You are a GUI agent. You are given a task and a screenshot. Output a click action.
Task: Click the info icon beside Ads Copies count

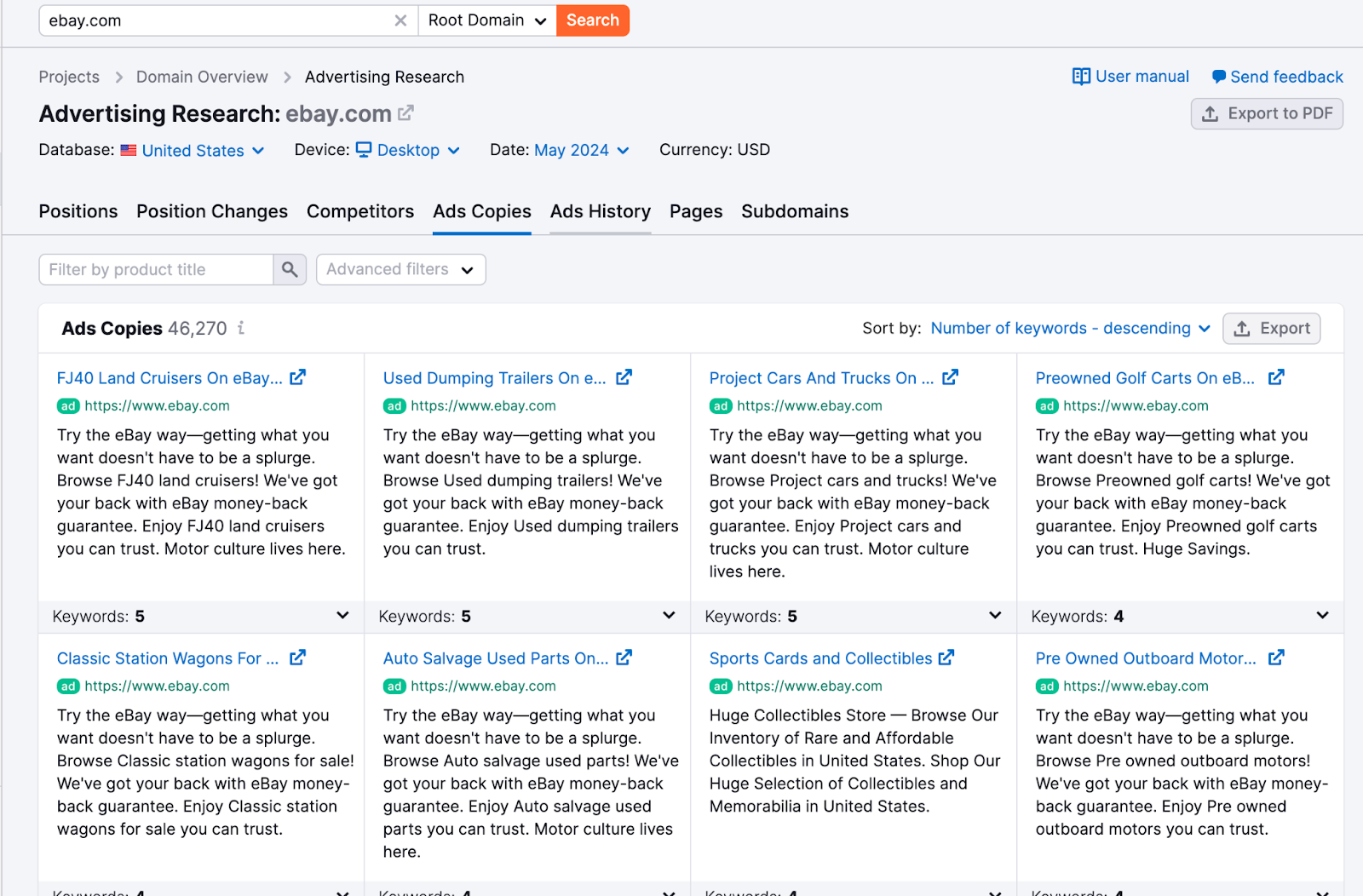(x=241, y=328)
